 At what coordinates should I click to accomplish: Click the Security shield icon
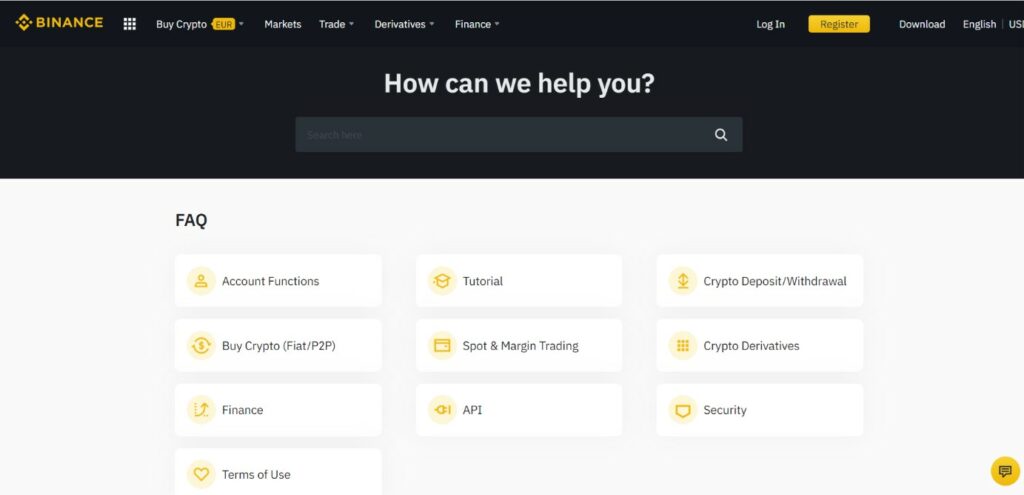click(x=682, y=410)
